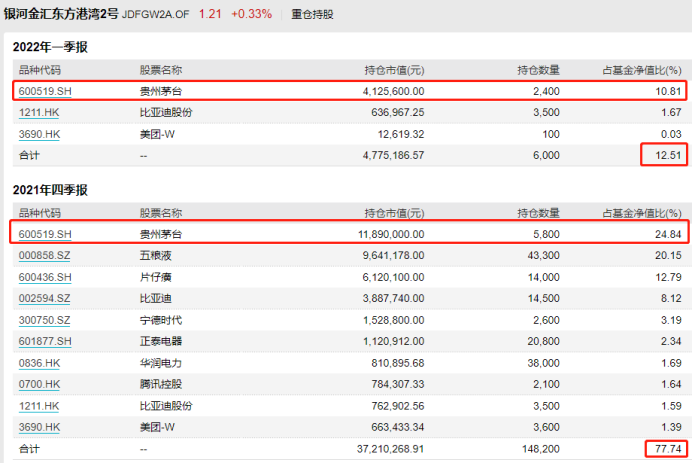Select the 五粮液 stock name cell
This screenshot has height=463, width=693.
point(155,255)
